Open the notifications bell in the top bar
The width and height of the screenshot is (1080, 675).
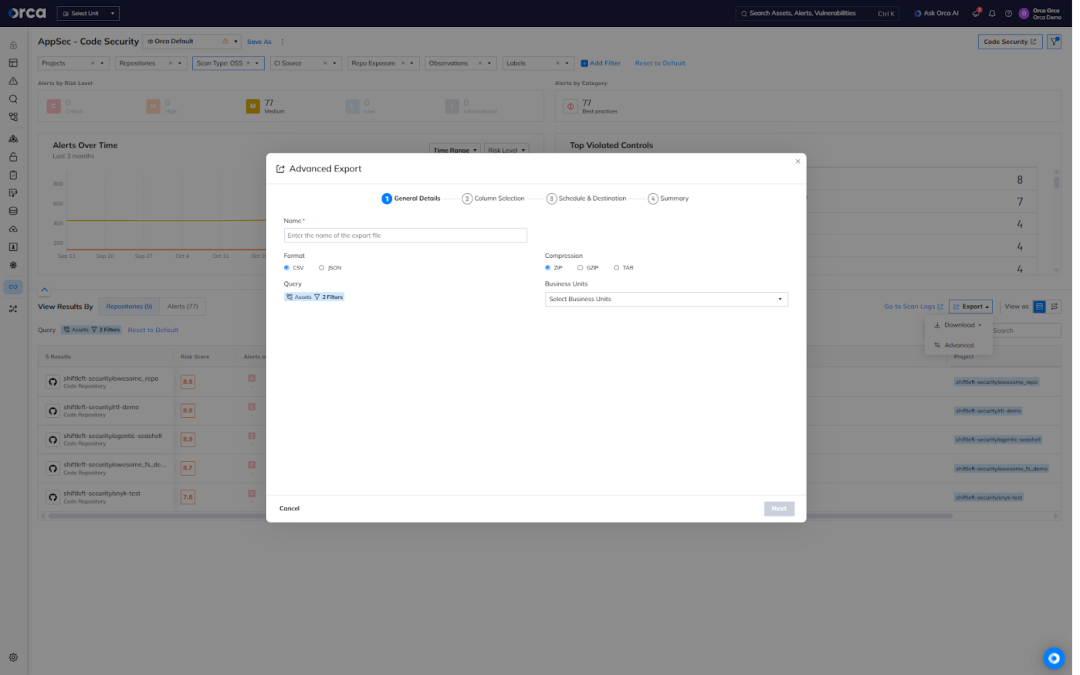tap(992, 13)
